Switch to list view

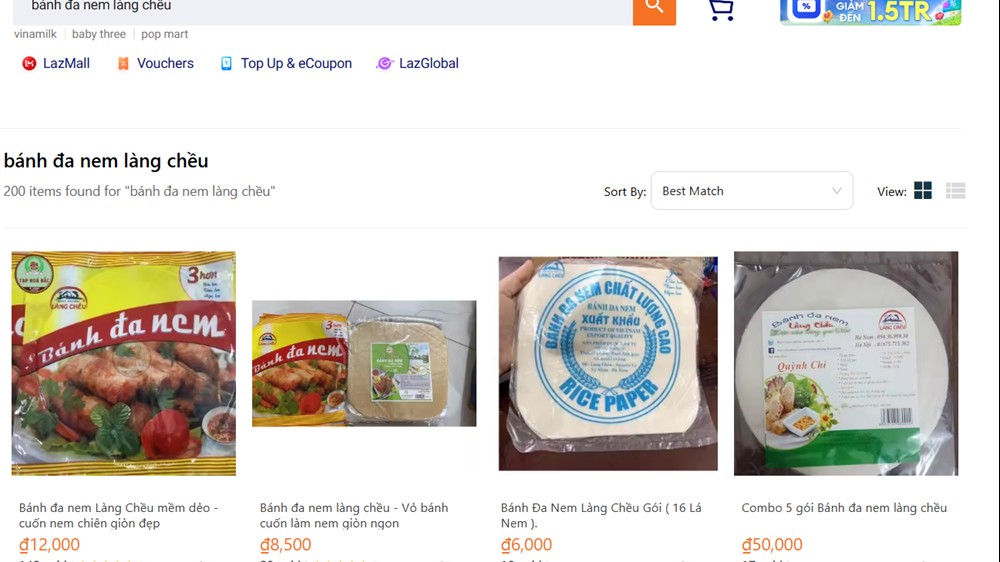pos(955,191)
